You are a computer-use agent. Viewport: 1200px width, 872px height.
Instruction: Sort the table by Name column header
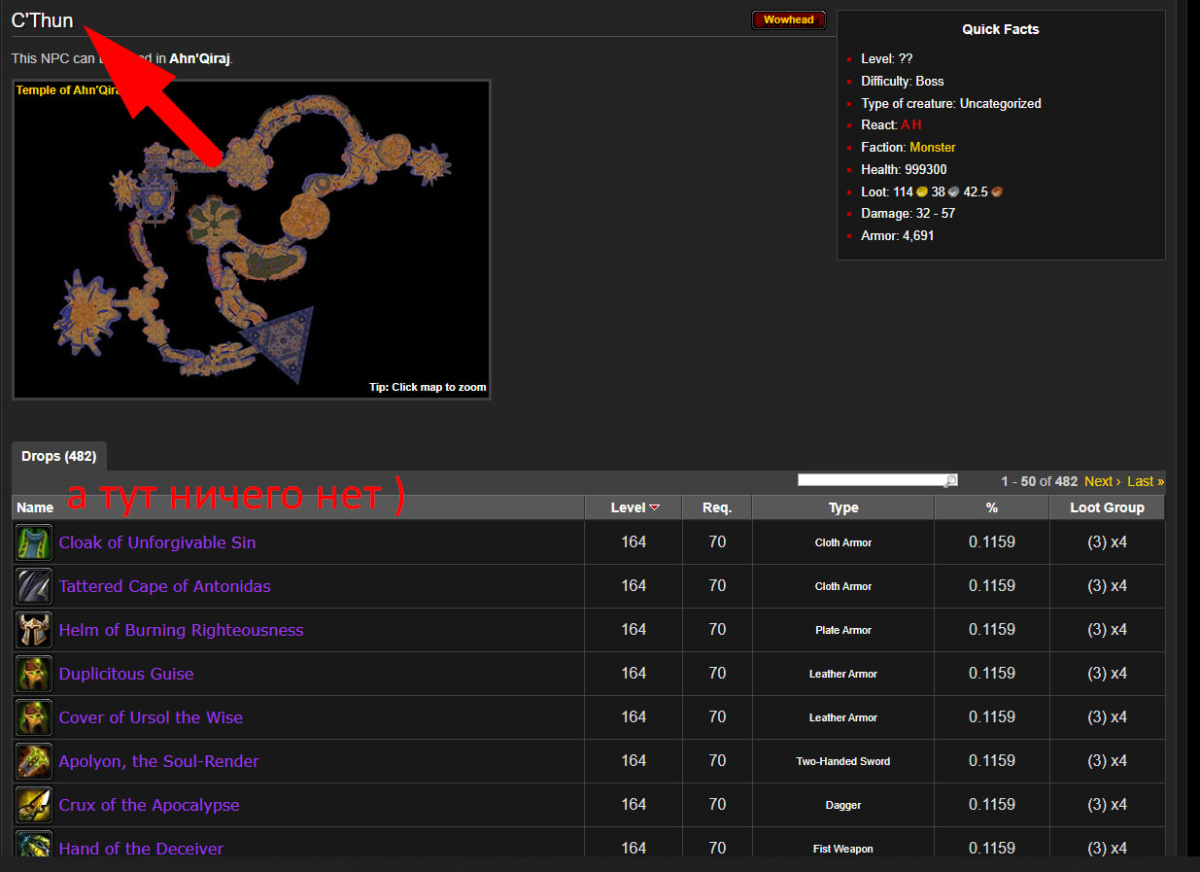35,508
